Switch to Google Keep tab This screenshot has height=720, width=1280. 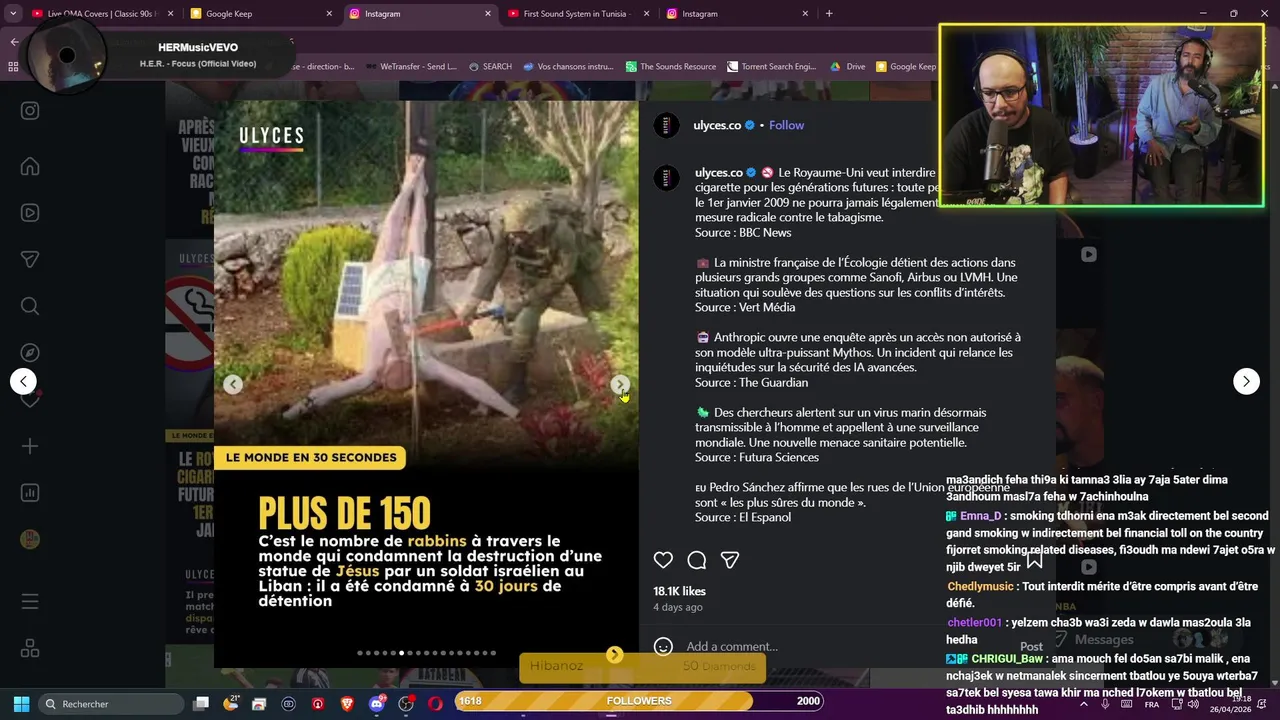tap(261, 14)
